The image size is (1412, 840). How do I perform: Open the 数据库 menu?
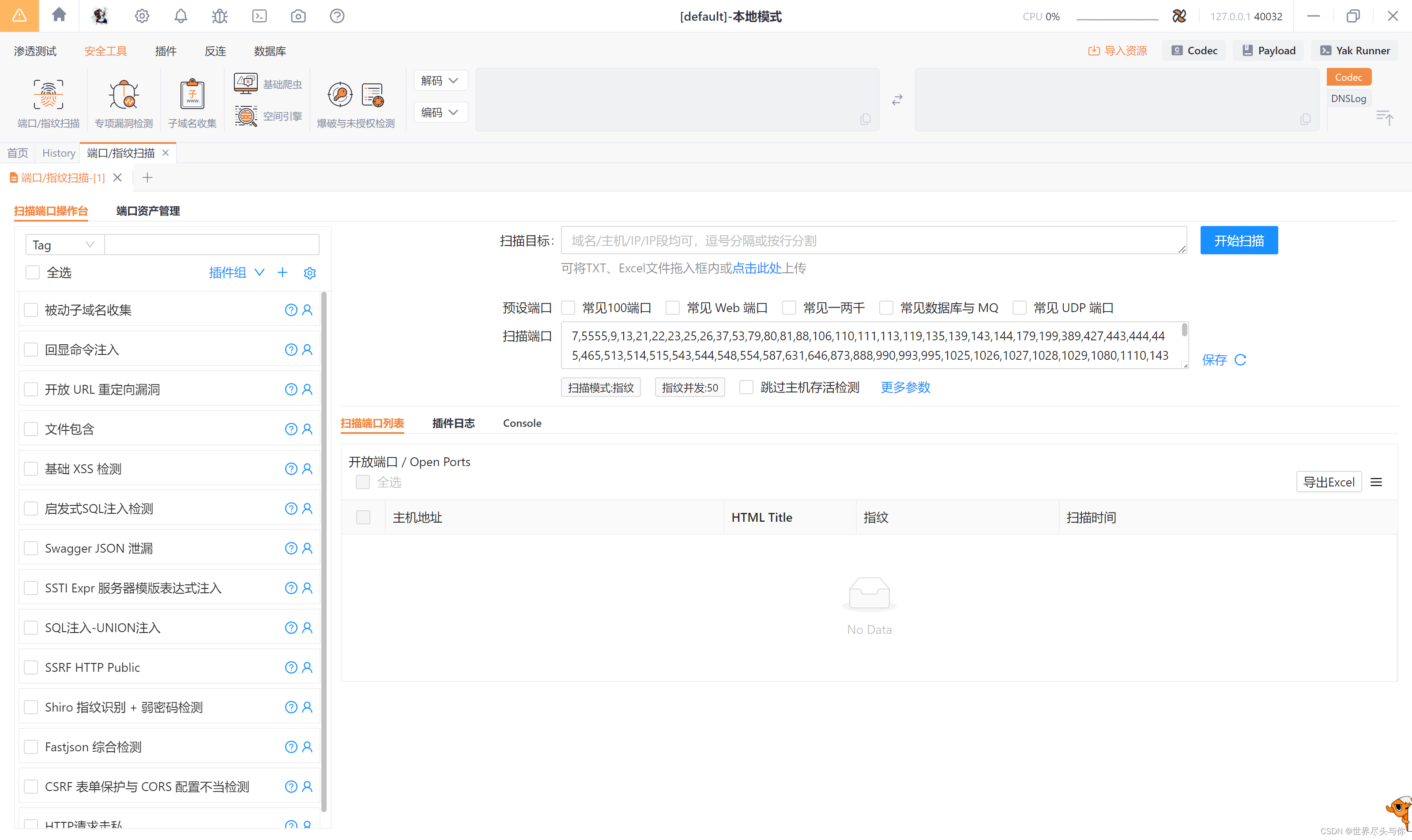pyautogui.click(x=270, y=50)
